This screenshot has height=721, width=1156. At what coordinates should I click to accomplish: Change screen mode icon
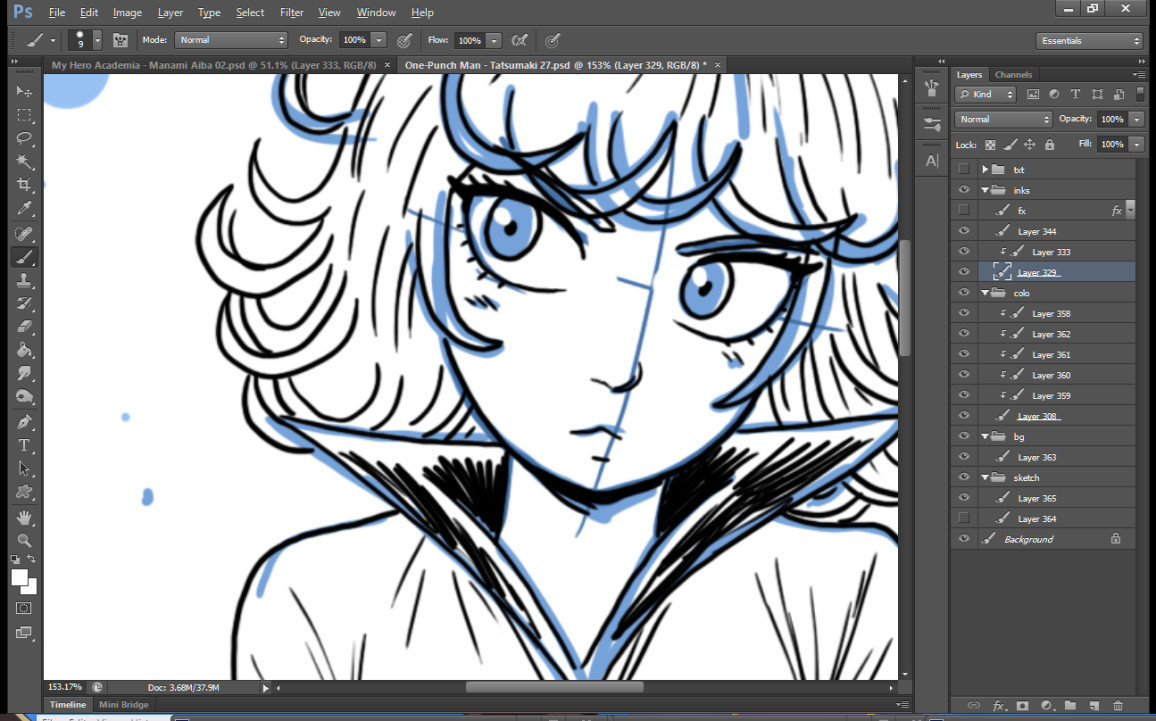[x=24, y=633]
